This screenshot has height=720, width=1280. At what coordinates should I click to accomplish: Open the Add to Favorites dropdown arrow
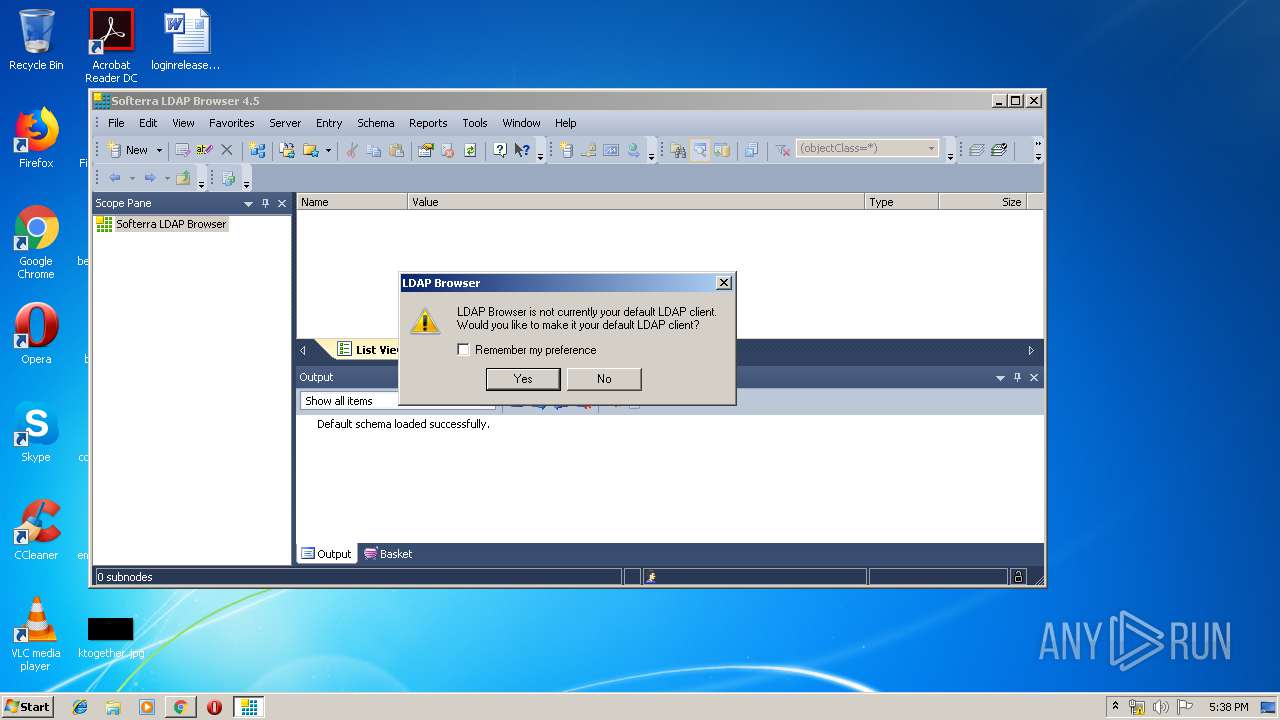[x=328, y=150]
